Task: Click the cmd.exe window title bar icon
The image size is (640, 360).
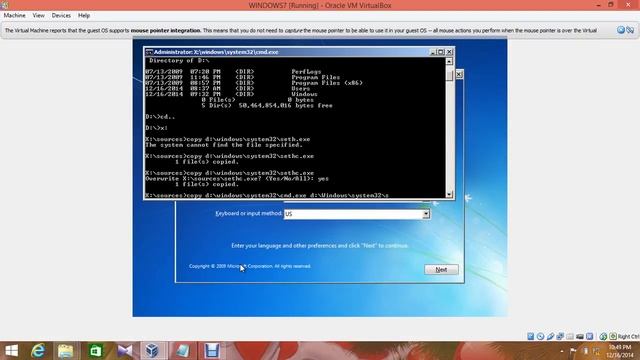Action: pyautogui.click(x=149, y=52)
